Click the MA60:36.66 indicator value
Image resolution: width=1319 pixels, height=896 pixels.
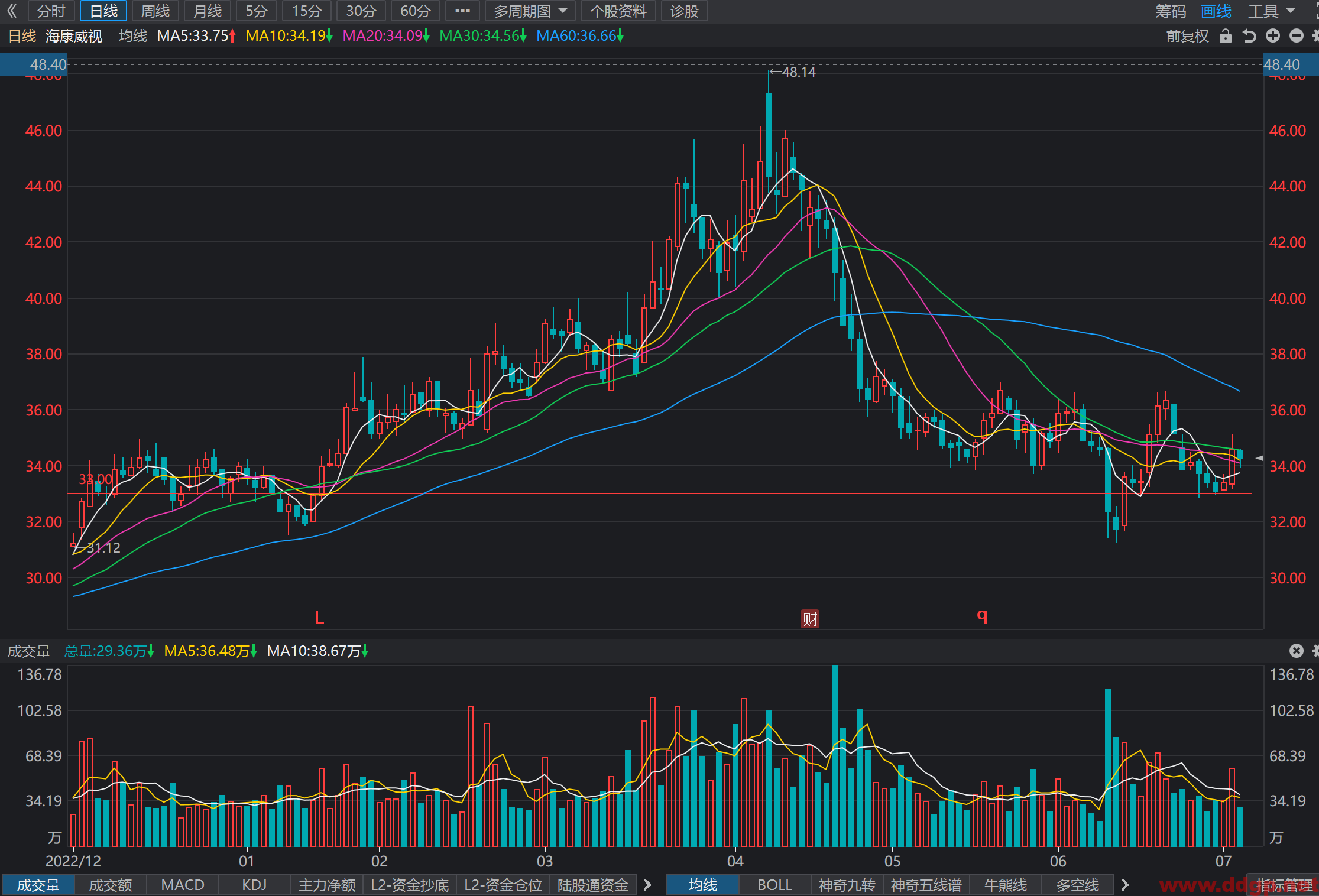pyautogui.click(x=580, y=36)
